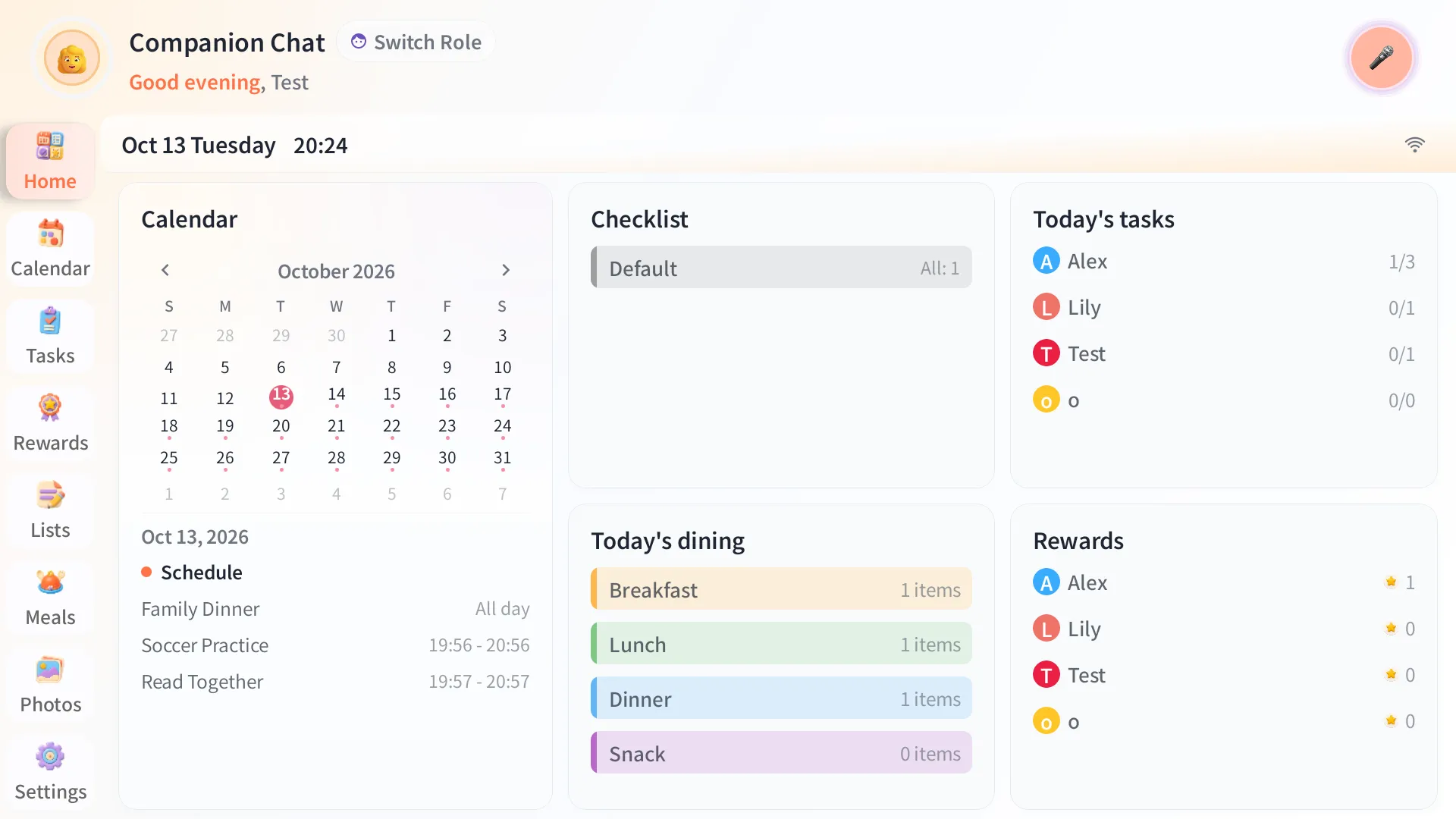Open the Soccer Practice event
The image size is (1456, 819).
(335, 645)
